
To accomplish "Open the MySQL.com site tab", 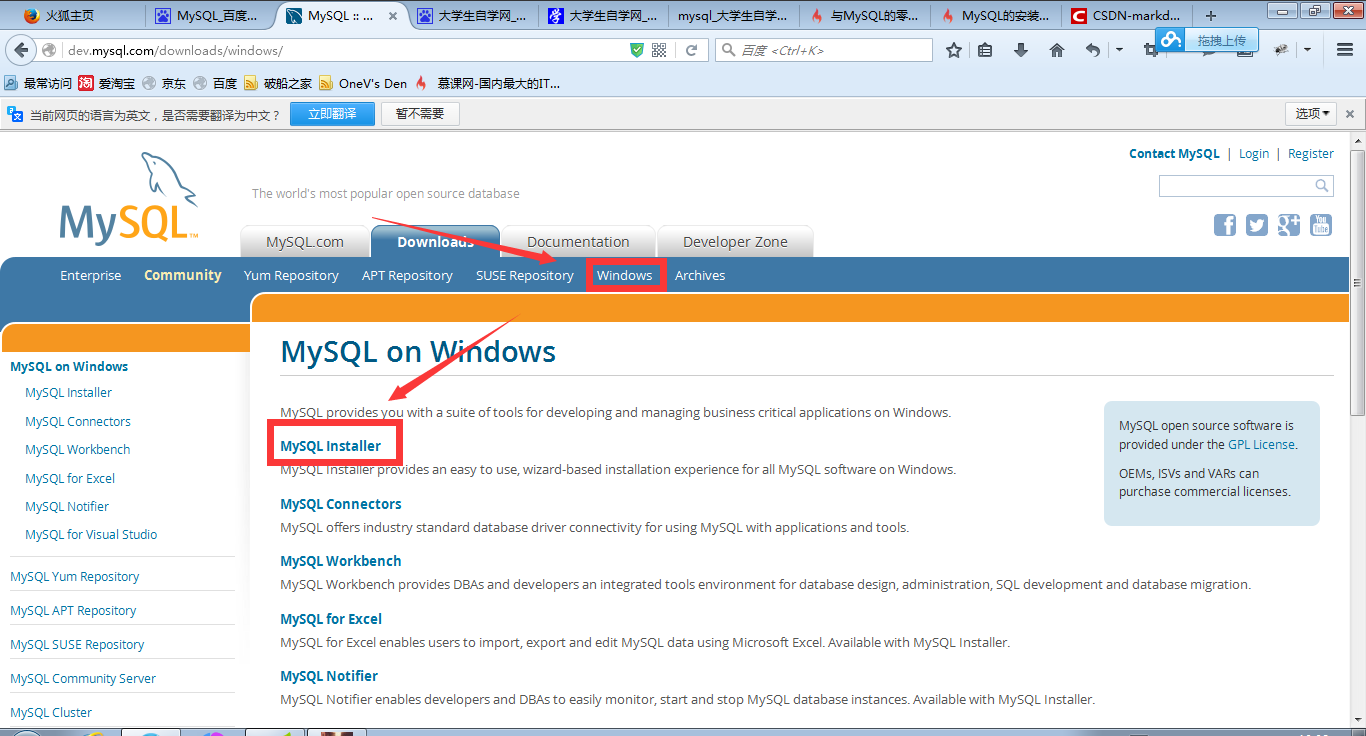I will pyautogui.click(x=305, y=241).
